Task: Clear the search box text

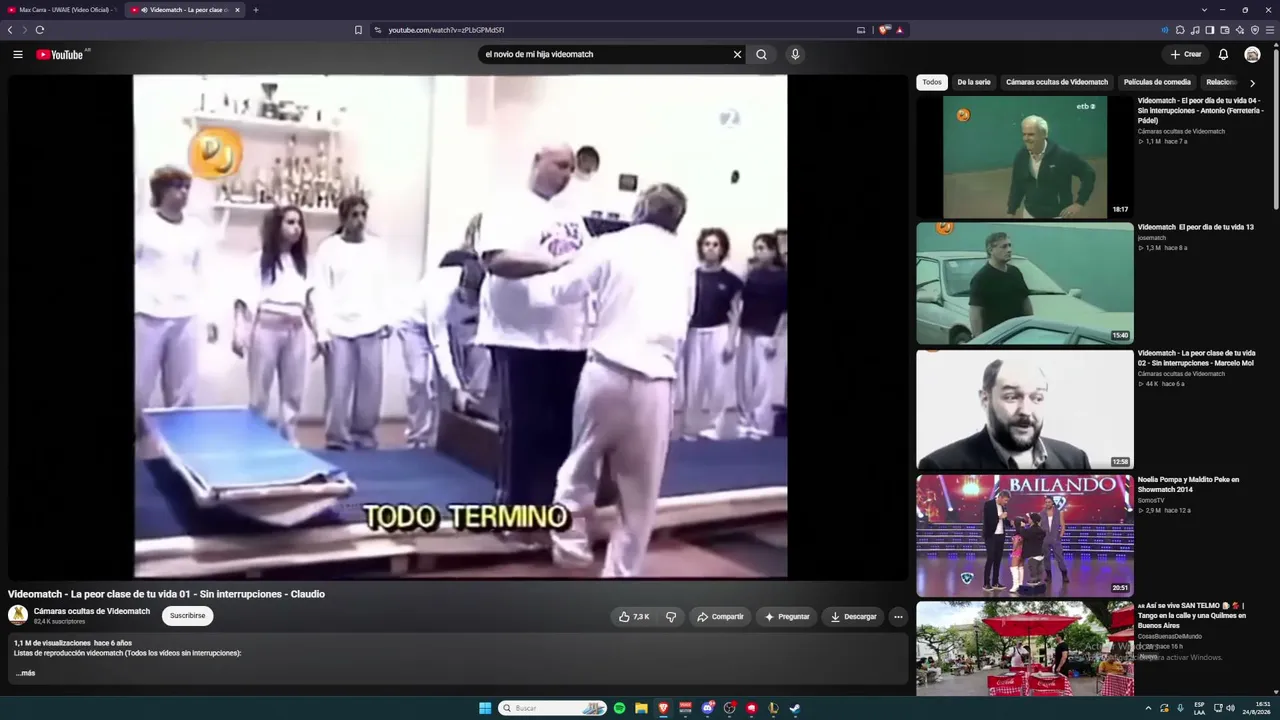Action: (737, 55)
